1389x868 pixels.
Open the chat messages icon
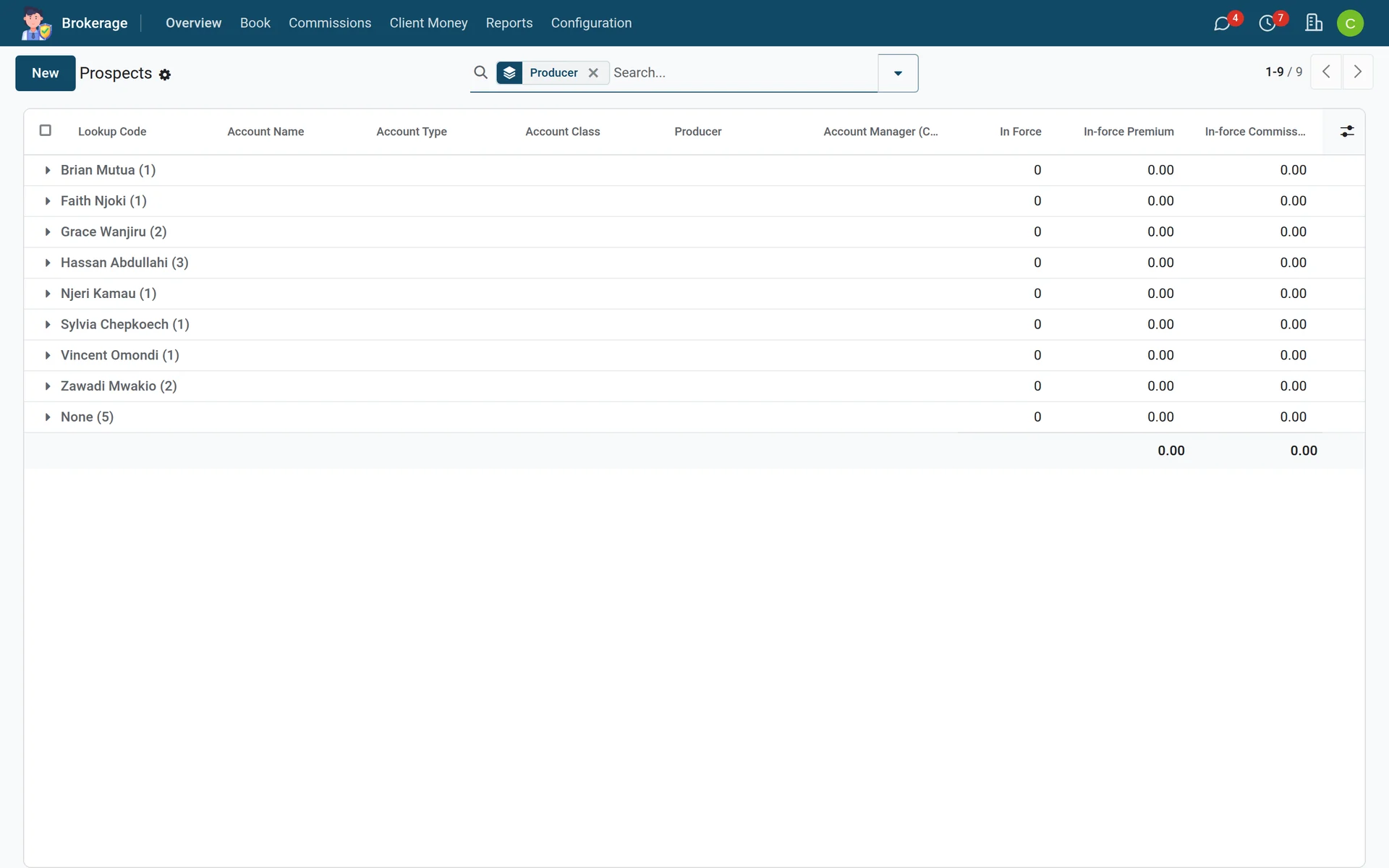click(x=1222, y=24)
